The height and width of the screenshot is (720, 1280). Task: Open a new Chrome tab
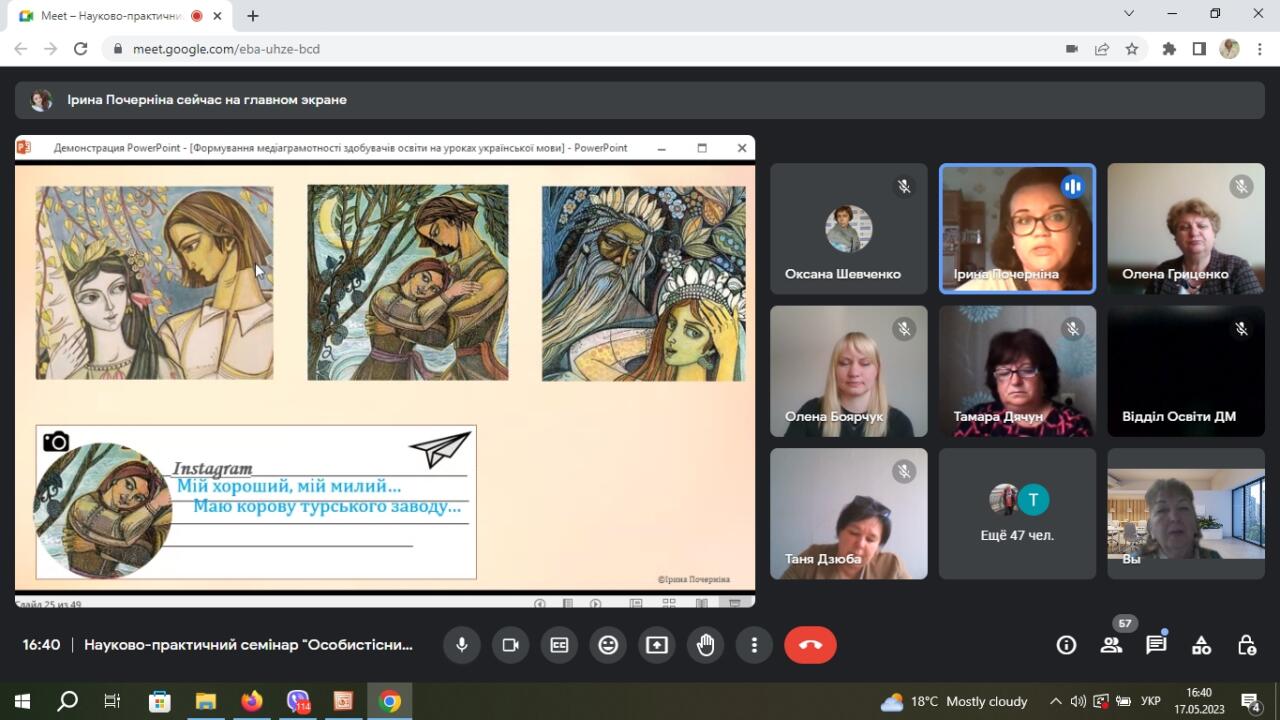[253, 16]
